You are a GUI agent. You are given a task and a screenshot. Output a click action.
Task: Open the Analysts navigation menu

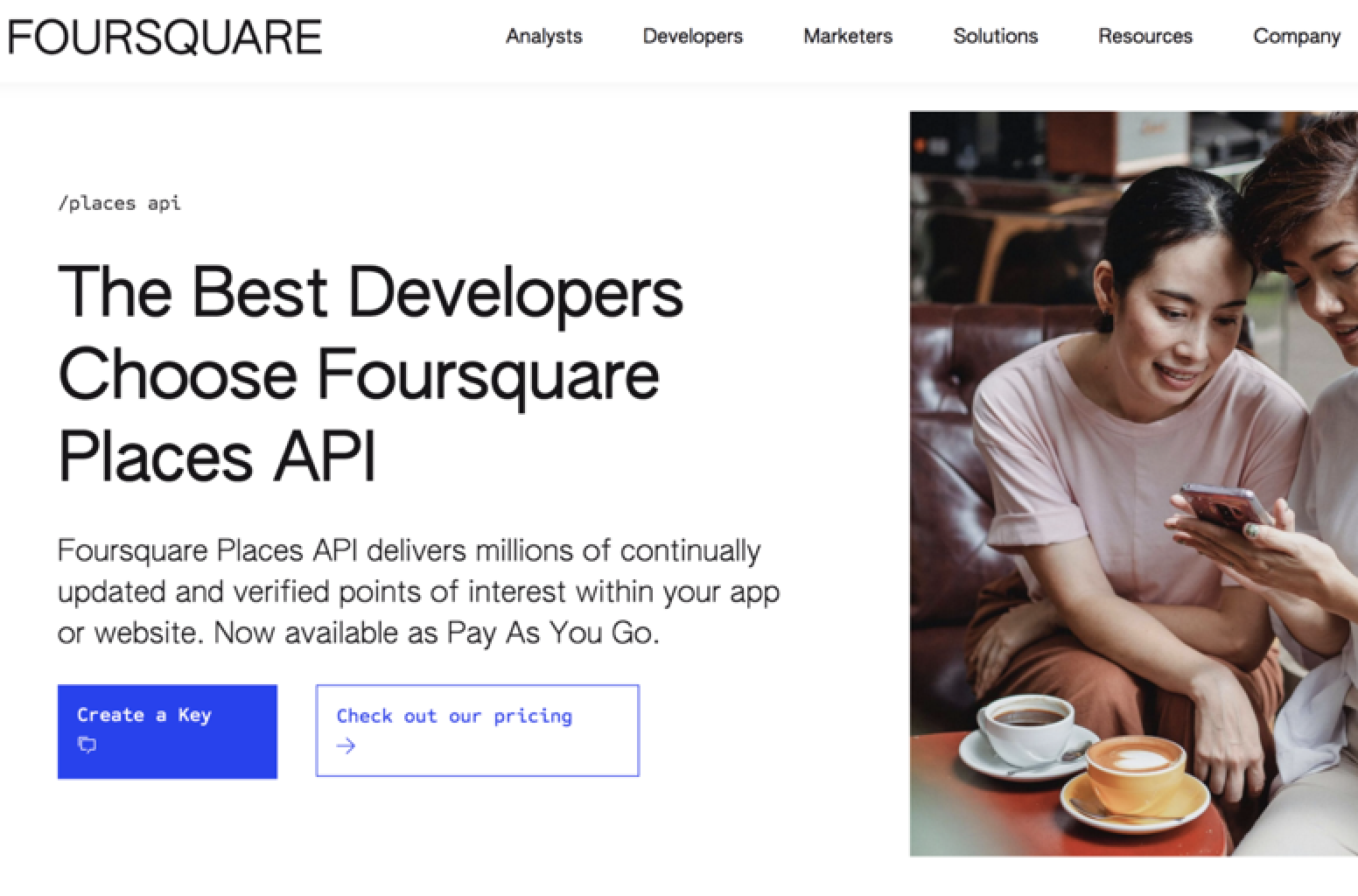pyautogui.click(x=543, y=36)
